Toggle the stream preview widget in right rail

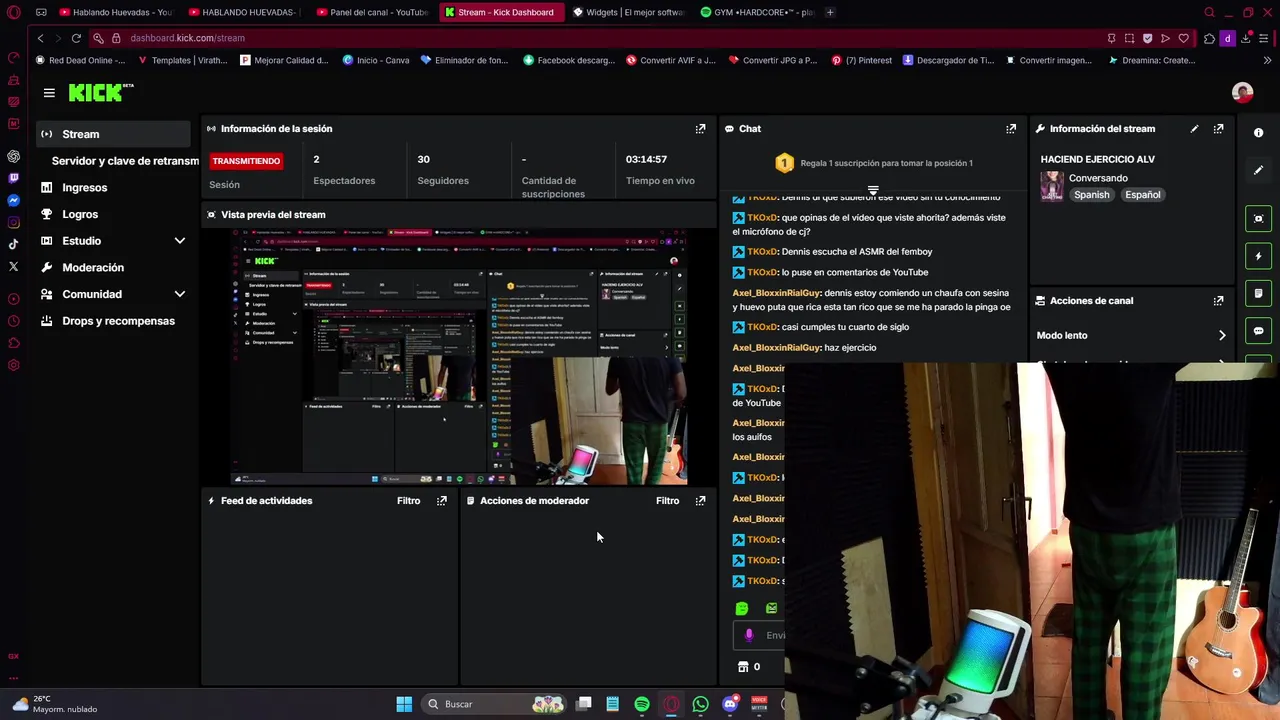pyautogui.click(x=1258, y=219)
